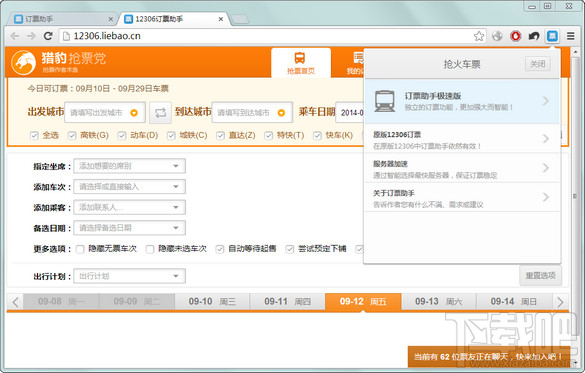Screen dimensions: 585x373
Task: Expand the 出行计划 dropdown
Action: 129,276
